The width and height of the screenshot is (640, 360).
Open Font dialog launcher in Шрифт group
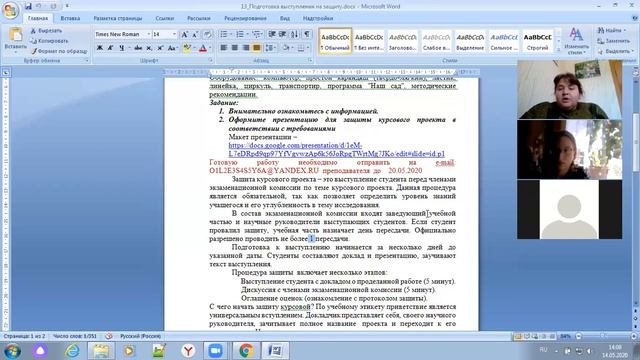pos(211,60)
